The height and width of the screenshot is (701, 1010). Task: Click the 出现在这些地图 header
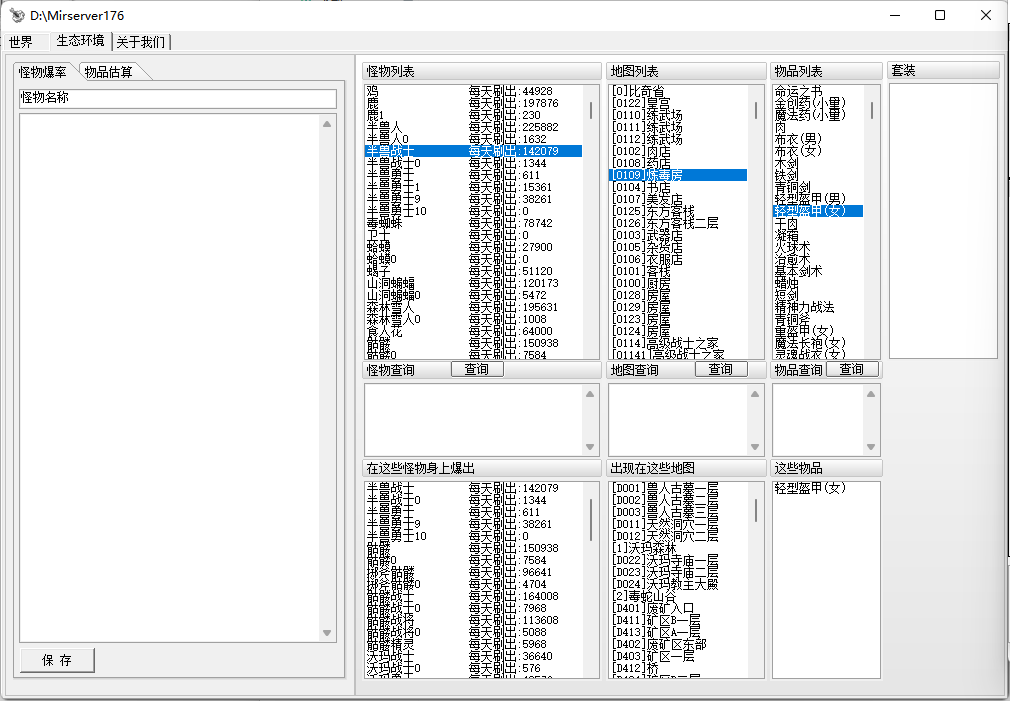[x=685, y=468]
